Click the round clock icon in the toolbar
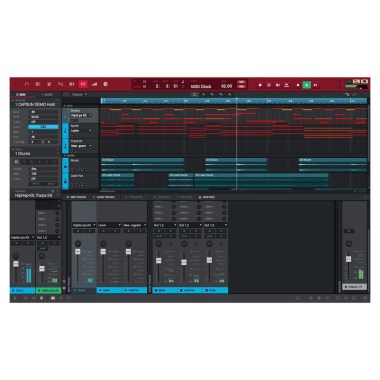380x380 pixels. pos(105,84)
